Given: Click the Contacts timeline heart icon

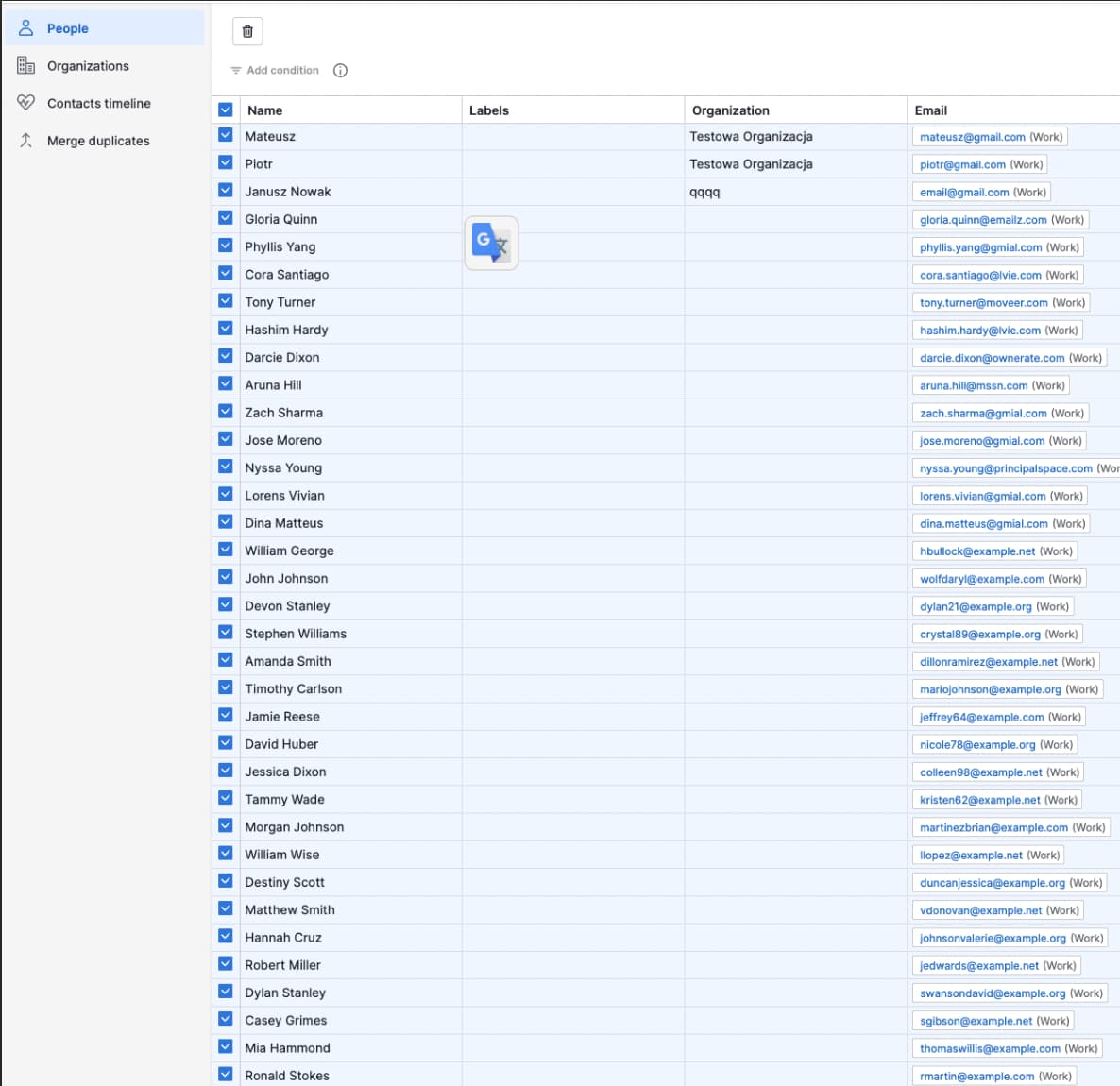Looking at the screenshot, I should pos(26,103).
